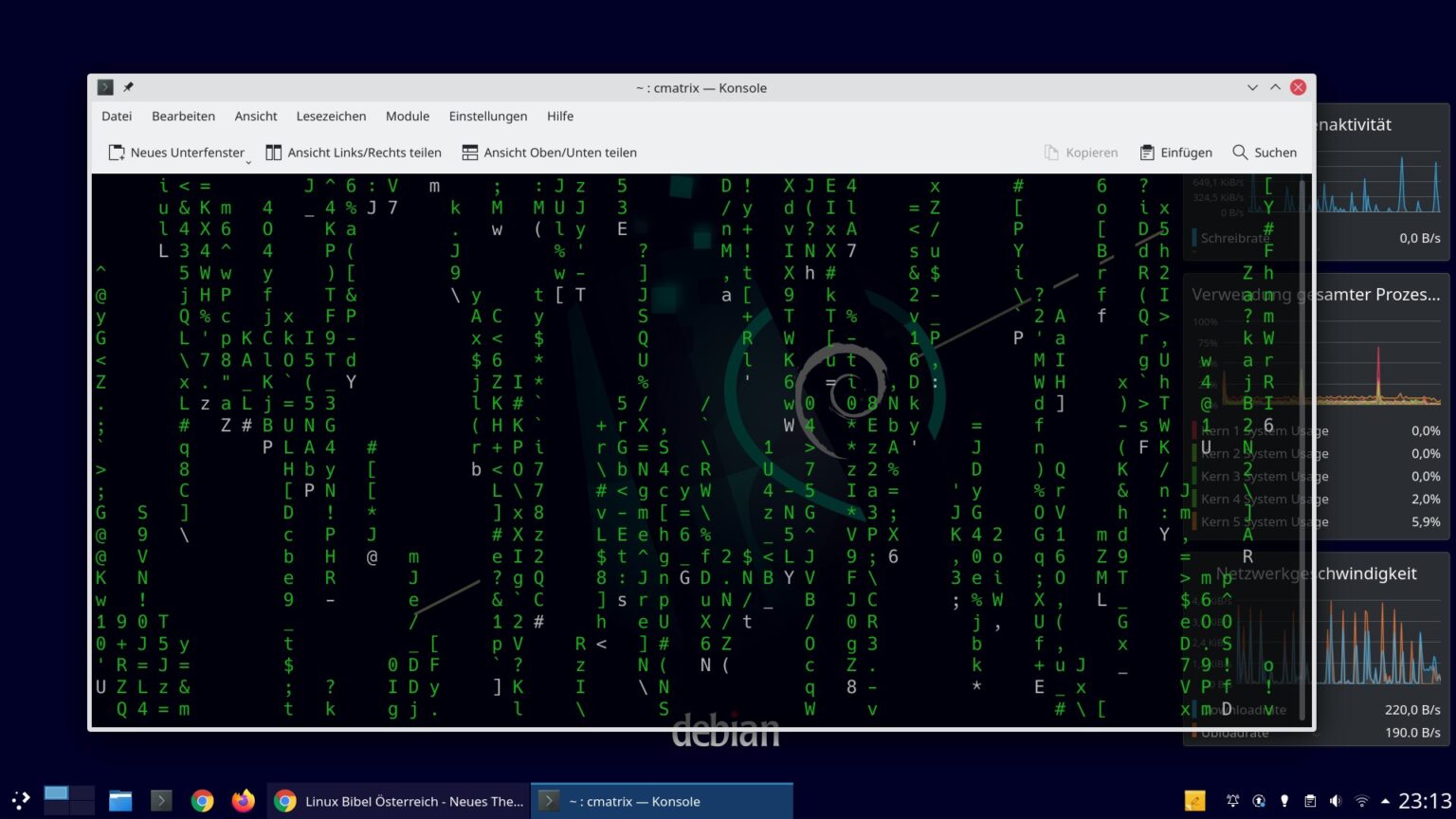Click the Konsole icon in the title bar
The height and width of the screenshot is (819, 1456).
click(x=104, y=87)
